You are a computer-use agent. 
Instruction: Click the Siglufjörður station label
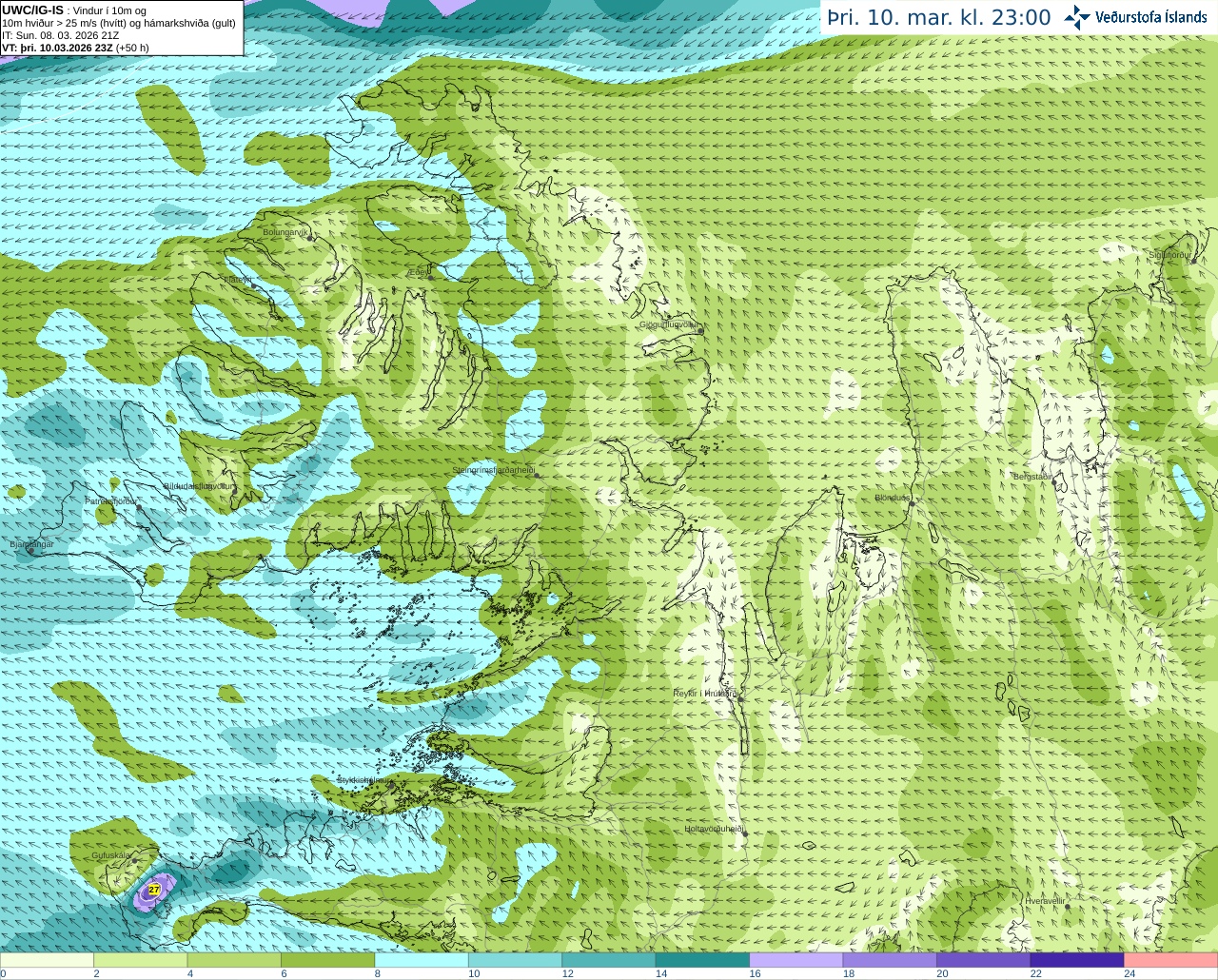pyautogui.click(x=1169, y=255)
